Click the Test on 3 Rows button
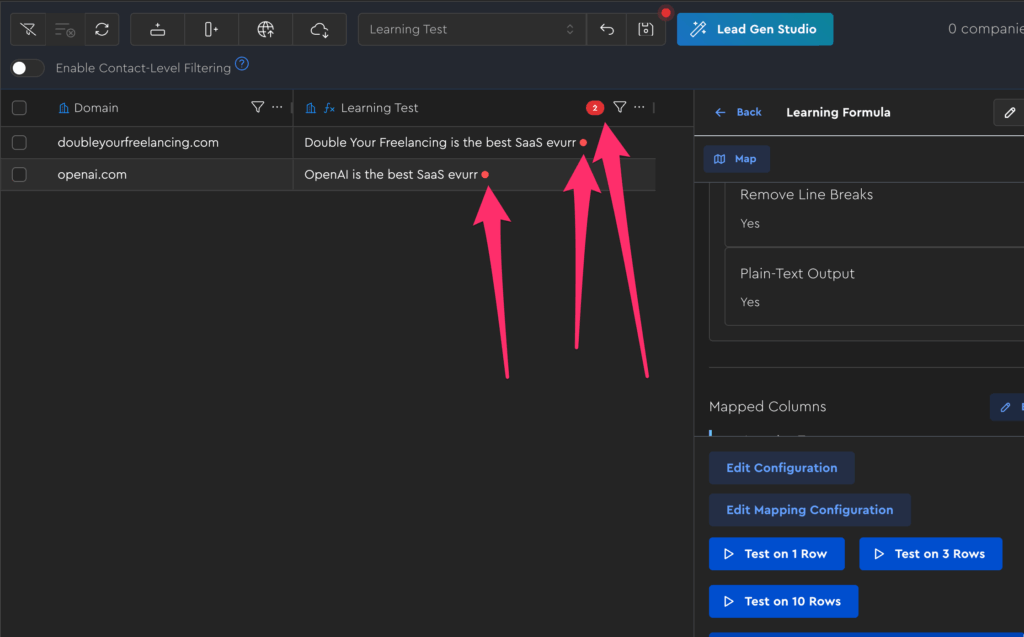 [929, 554]
